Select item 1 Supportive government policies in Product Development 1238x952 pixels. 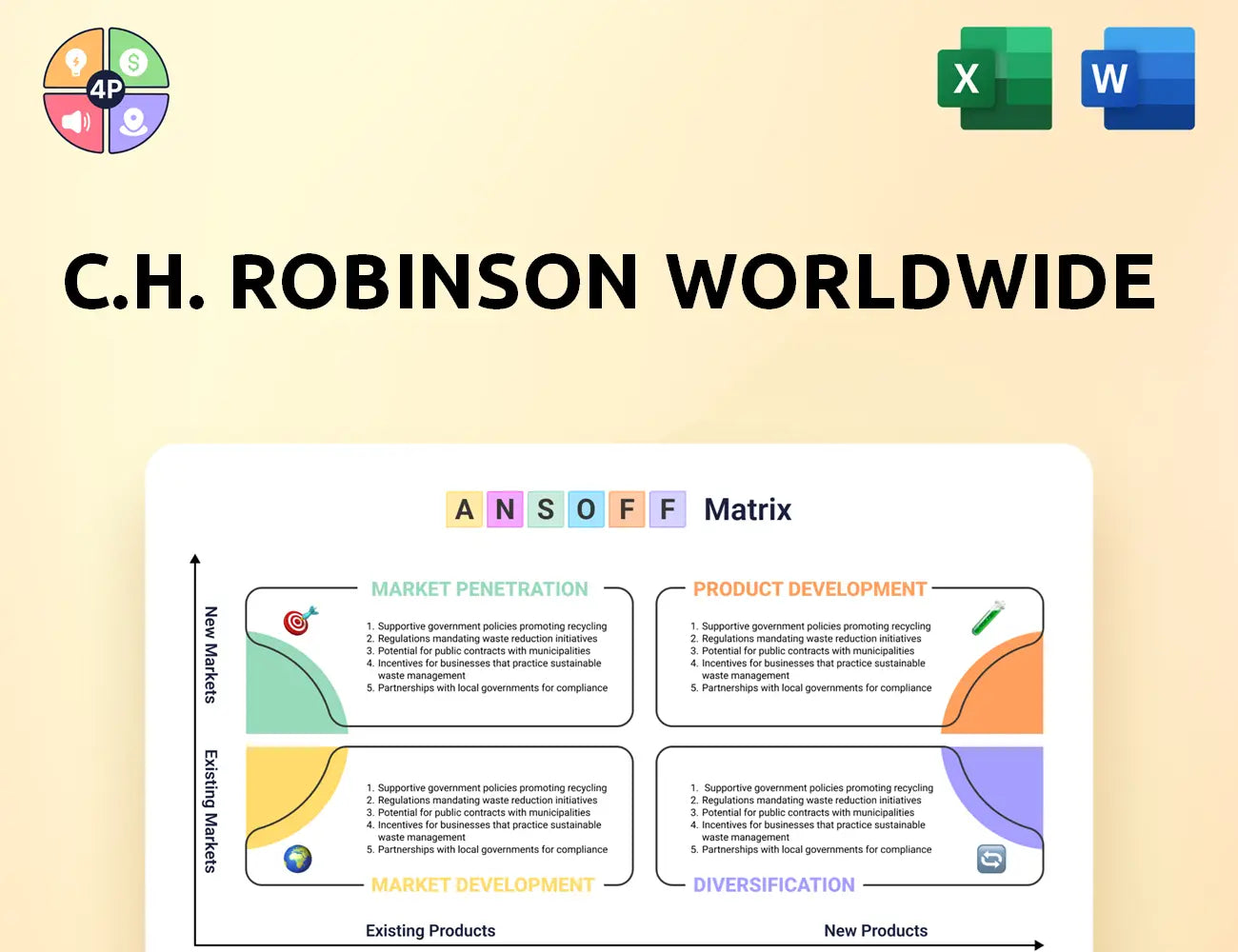[x=810, y=626]
